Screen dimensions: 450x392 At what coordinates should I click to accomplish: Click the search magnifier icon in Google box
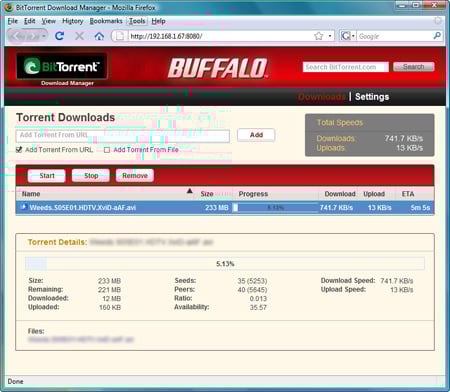(x=437, y=35)
